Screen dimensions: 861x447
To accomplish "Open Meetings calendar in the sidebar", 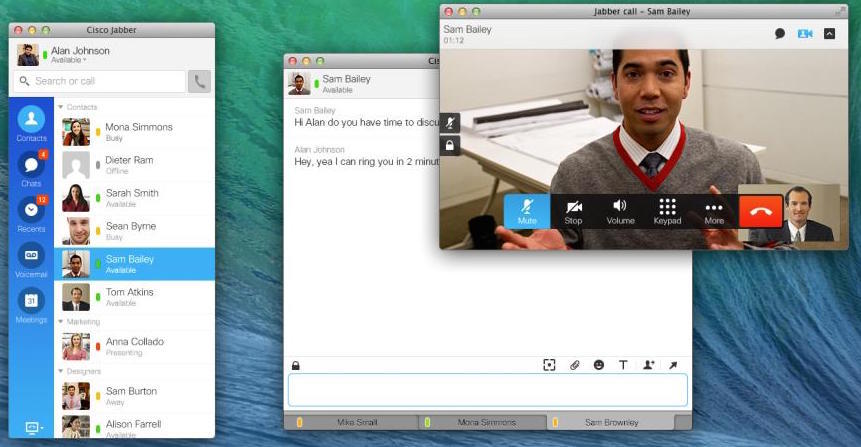I will click(x=31, y=305).
